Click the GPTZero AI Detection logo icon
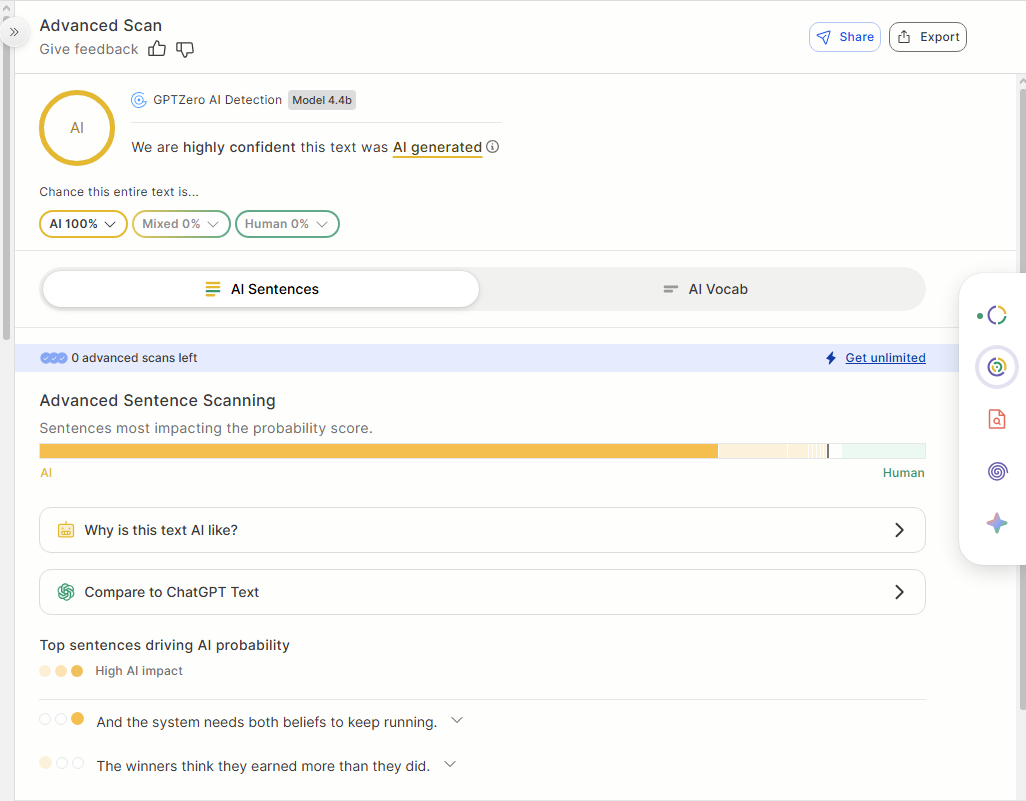 tap(139, 100)
